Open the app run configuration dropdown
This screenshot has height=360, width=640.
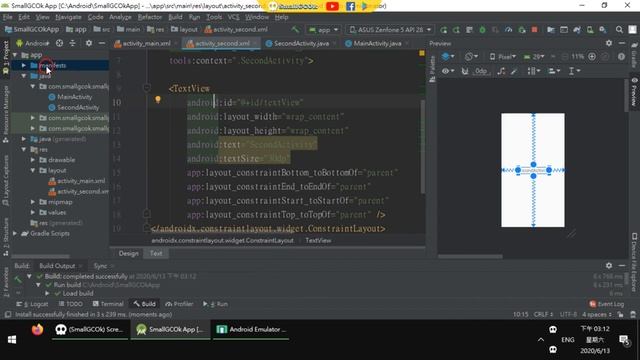(324, 30)
